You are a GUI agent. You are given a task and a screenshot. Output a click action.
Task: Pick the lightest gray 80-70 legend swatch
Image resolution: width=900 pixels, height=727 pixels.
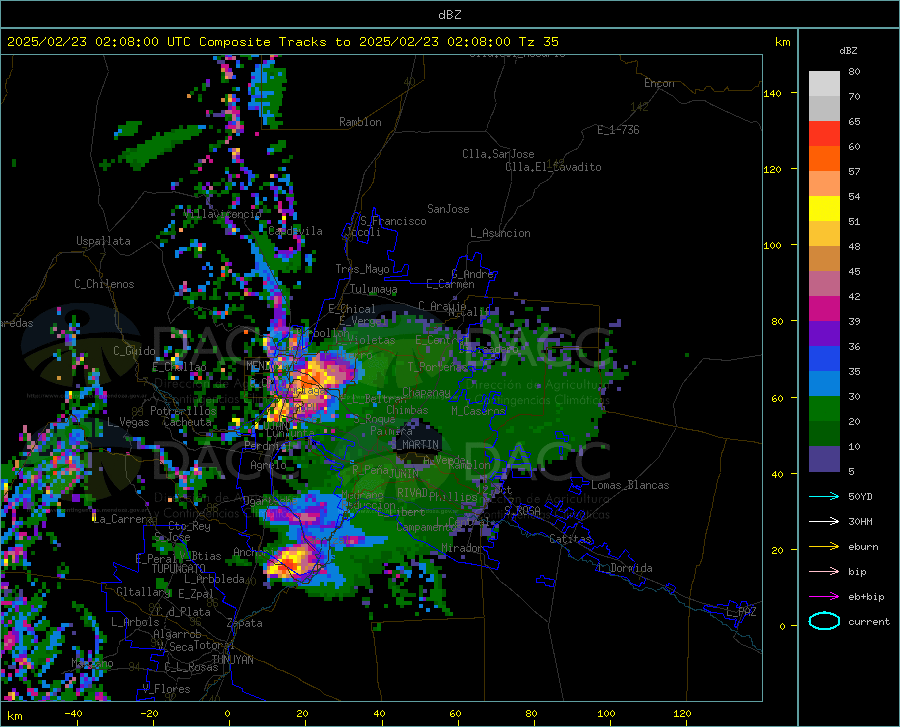824,84
